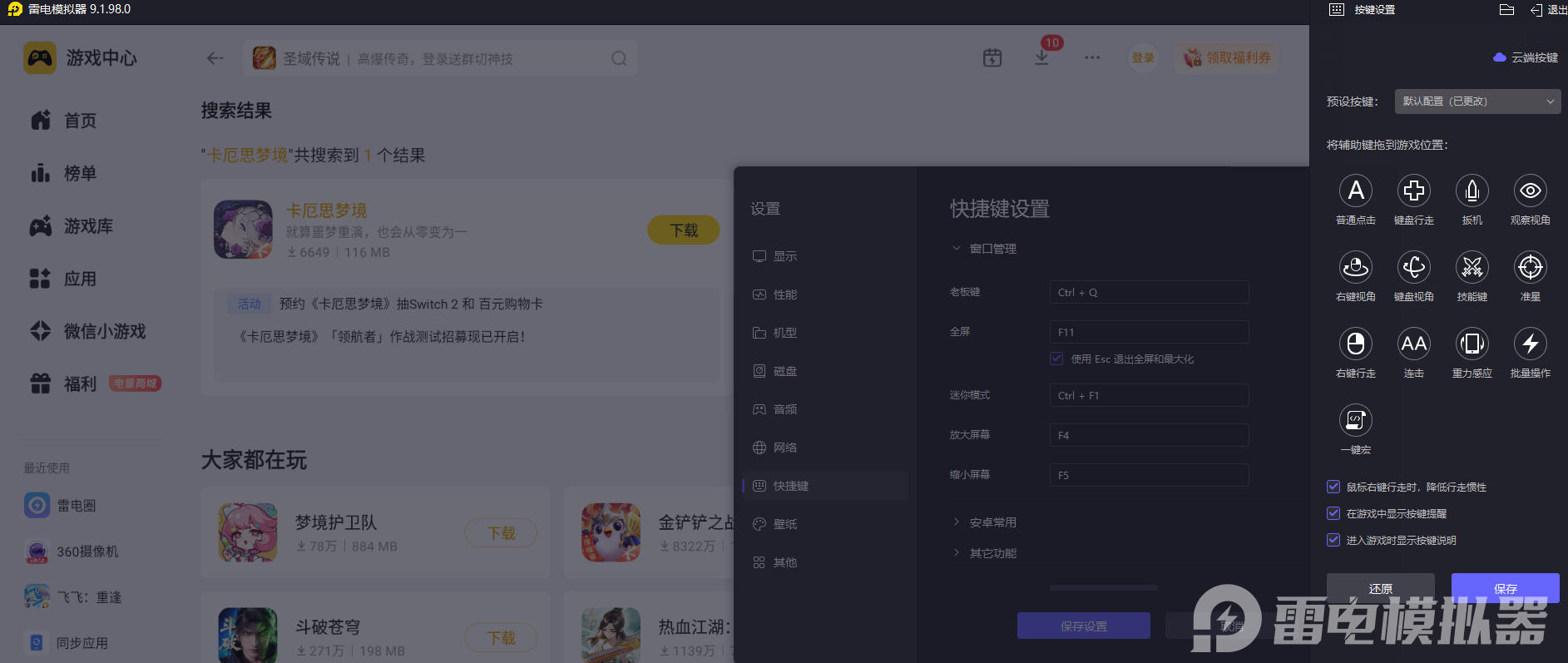1568x663 pixels.
Task: Launch 360摄像机 from recent list
Action: [x=71, y=552]
